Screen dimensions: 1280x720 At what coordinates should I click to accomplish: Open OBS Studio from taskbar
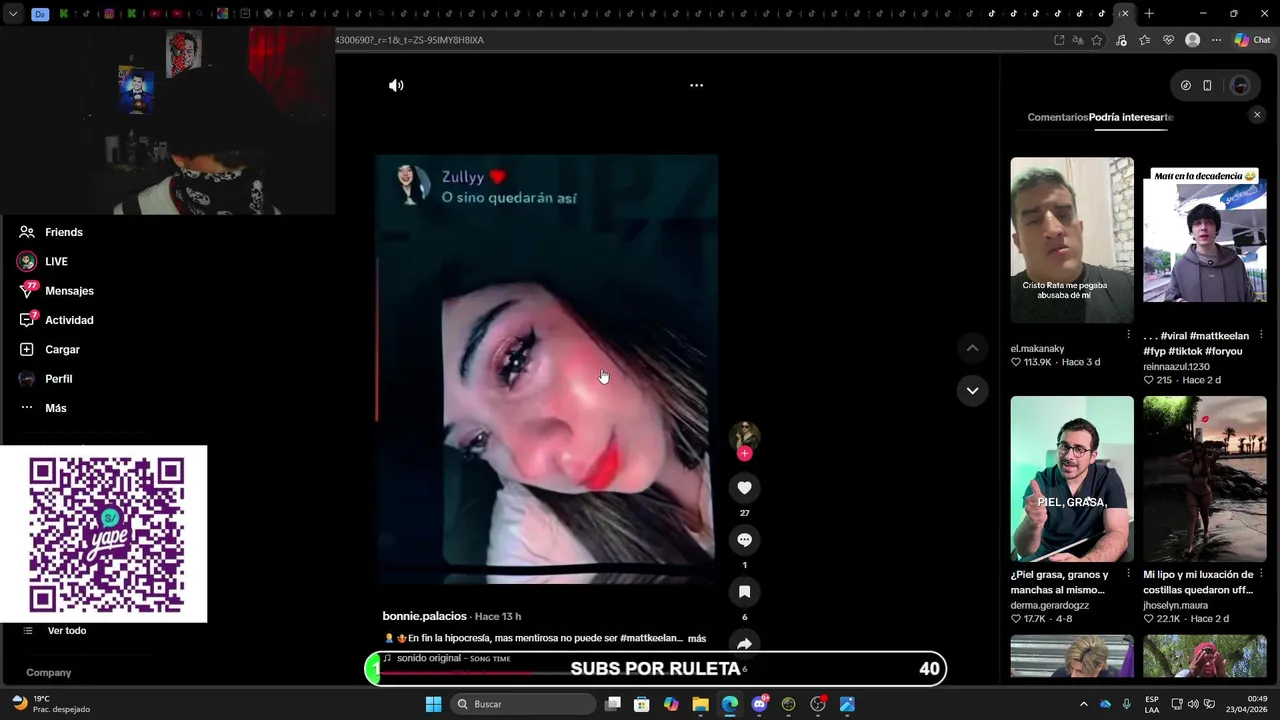pos(818,704)
